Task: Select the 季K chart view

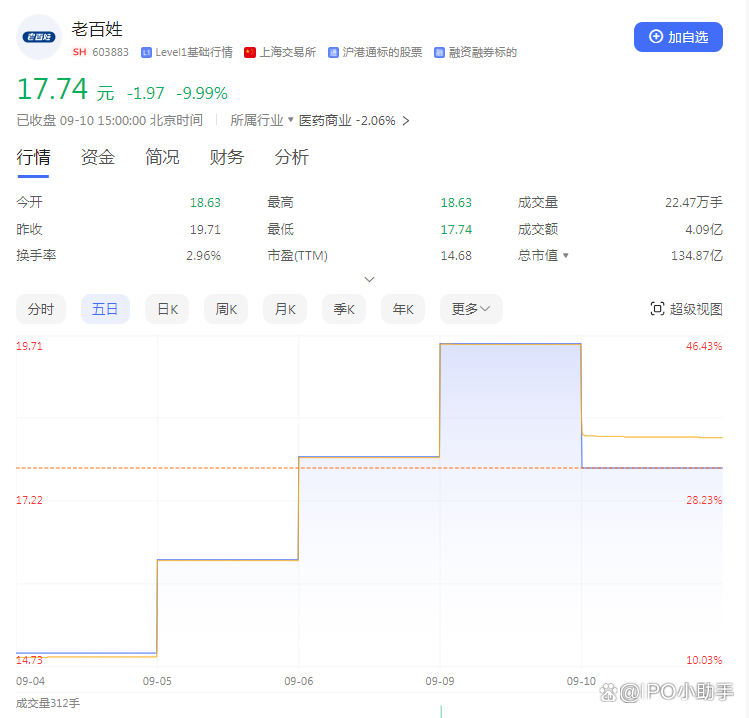Action: point(344,309)
